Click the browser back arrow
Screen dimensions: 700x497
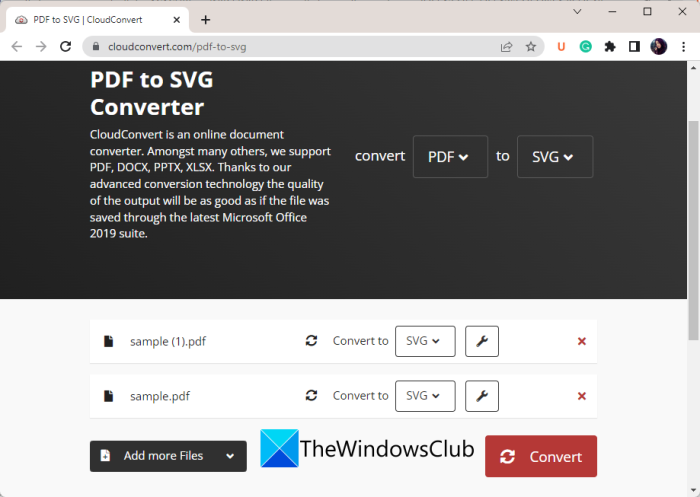click(x=17, y=46)
